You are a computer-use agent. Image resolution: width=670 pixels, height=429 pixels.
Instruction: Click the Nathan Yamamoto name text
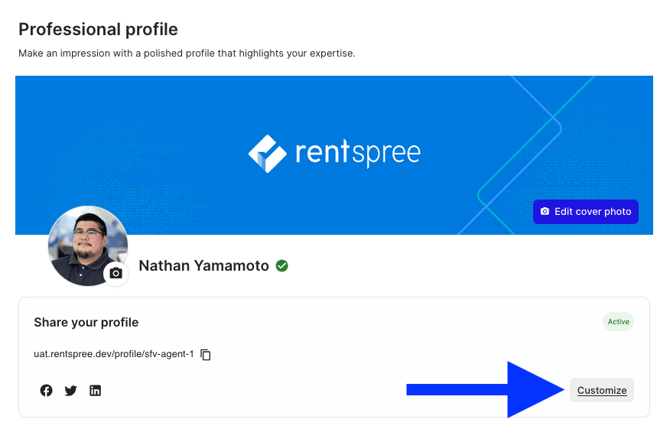point(204,266)
